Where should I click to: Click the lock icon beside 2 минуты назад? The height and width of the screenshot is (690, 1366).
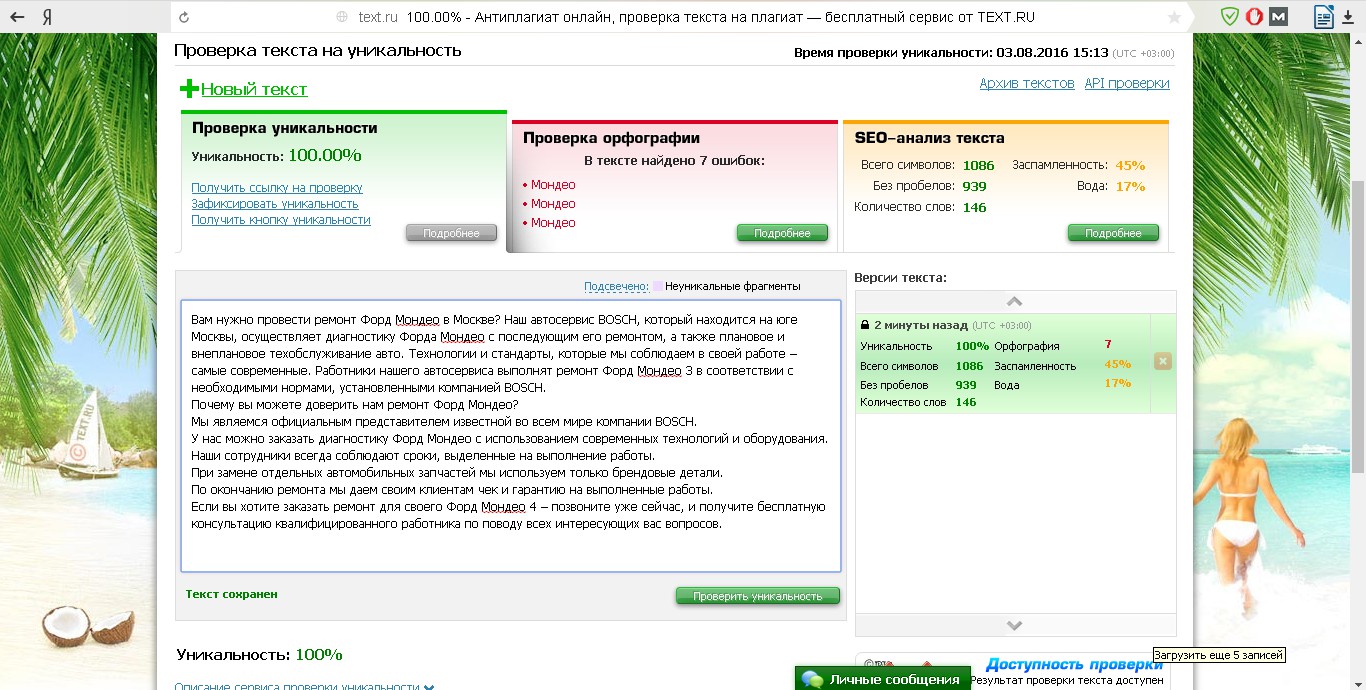(864, 325)
